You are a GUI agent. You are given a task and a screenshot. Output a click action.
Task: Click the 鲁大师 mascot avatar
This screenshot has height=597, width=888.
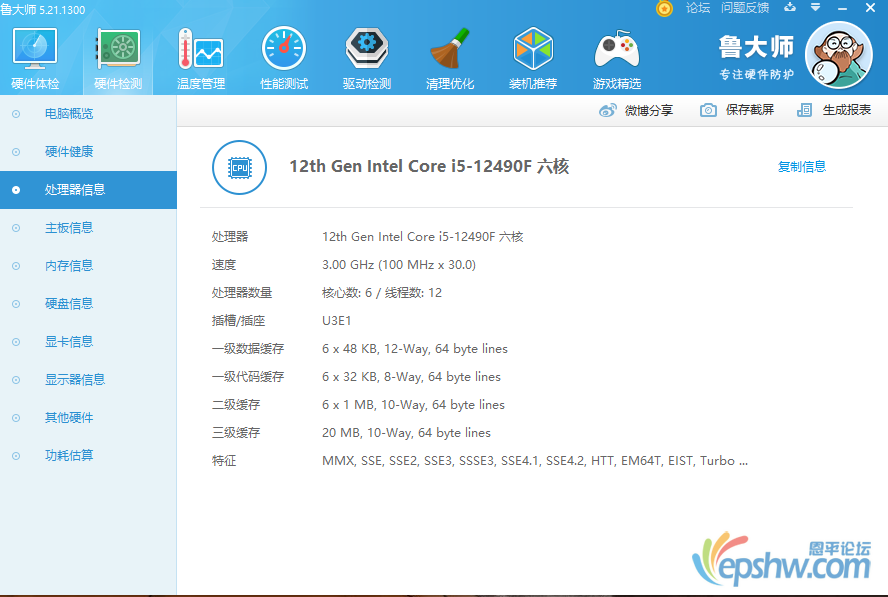[x=839, y=55]
